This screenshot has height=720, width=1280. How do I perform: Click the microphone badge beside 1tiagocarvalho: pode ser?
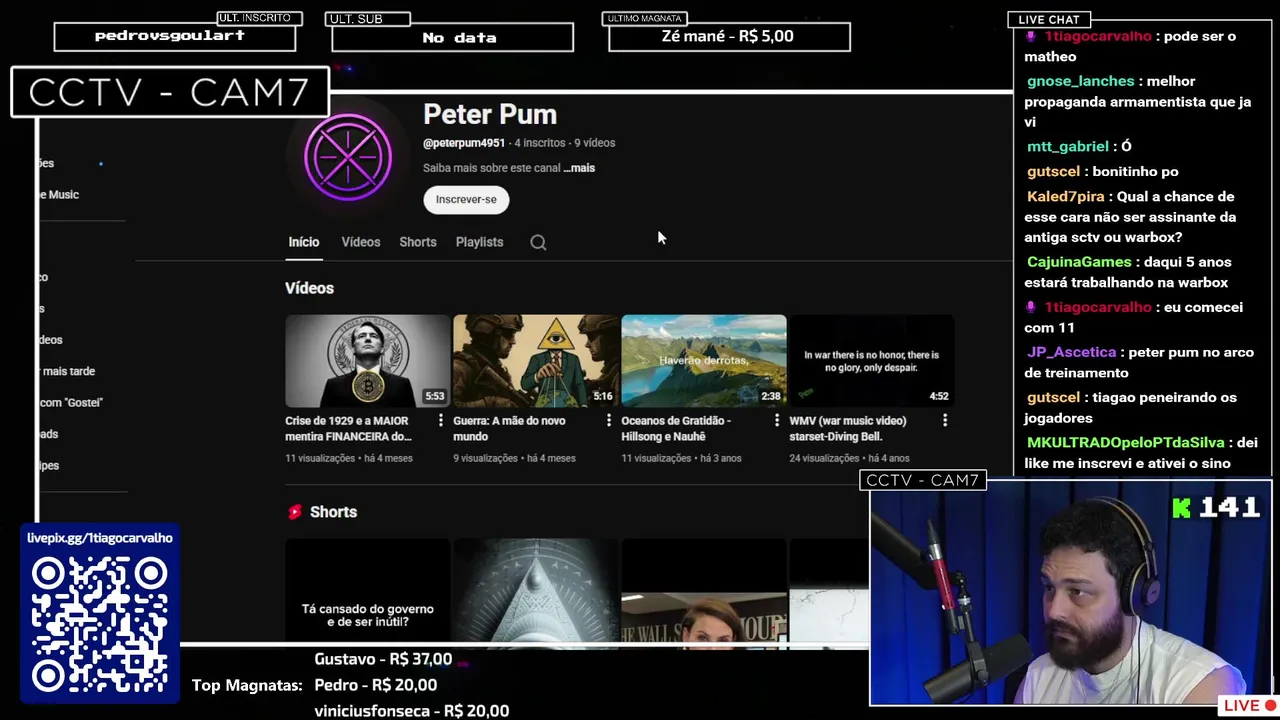(1031, 36)
